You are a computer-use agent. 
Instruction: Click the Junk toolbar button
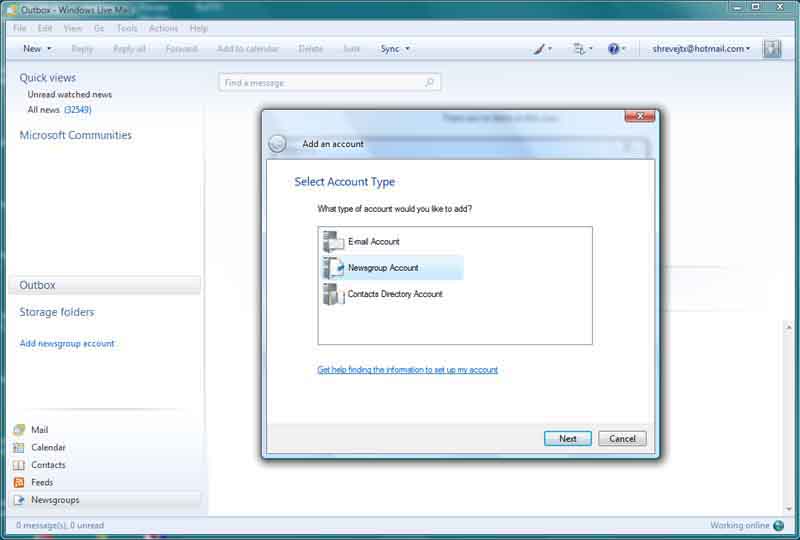[352, 49]
